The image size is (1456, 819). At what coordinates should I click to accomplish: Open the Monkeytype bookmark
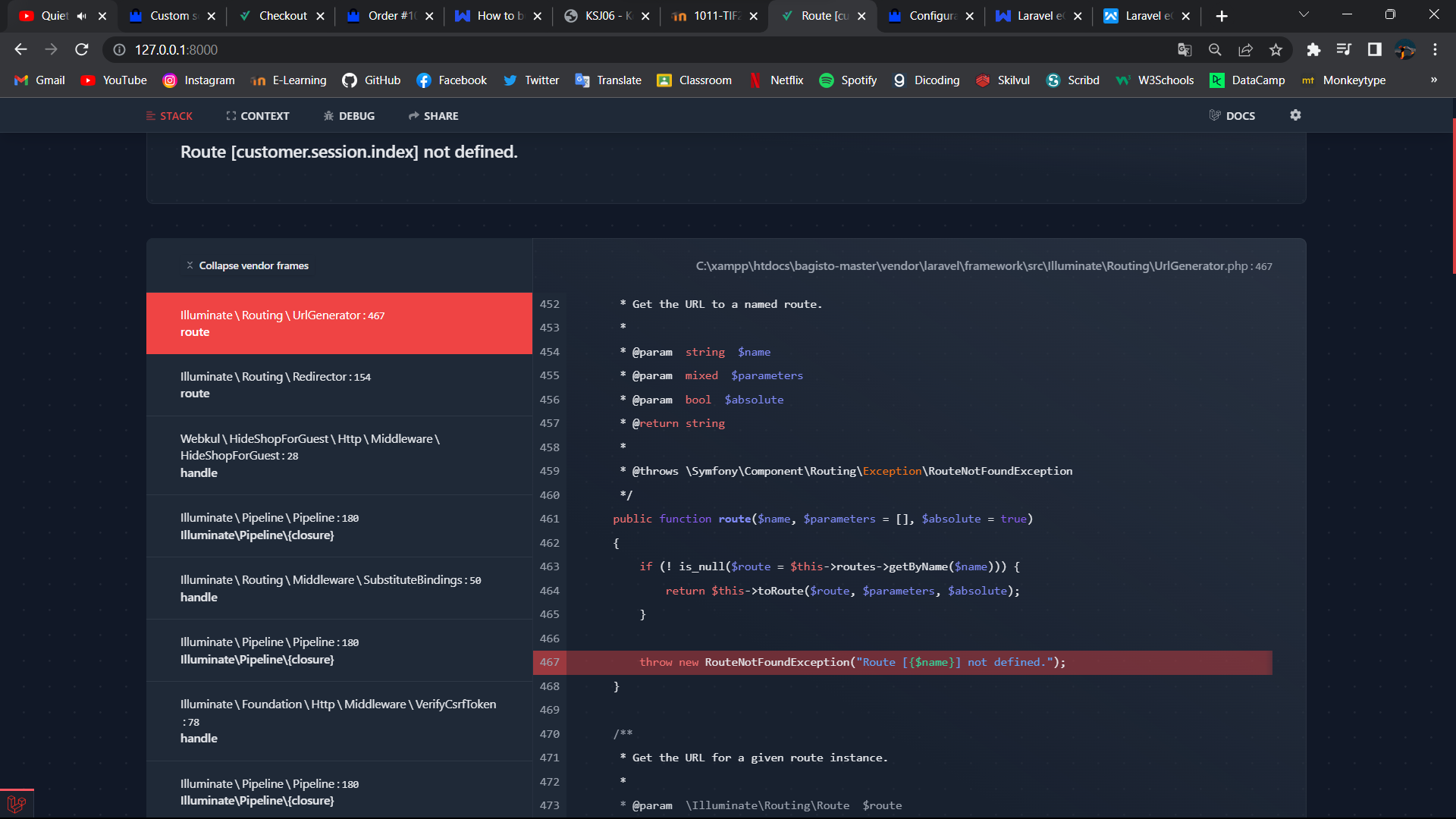coord(1344,80)
